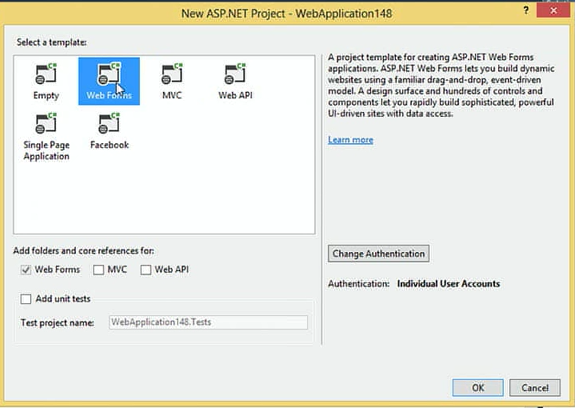Click the help question mark icon
Viewport: 575px width, 408px height.
[x=526, y=10]
